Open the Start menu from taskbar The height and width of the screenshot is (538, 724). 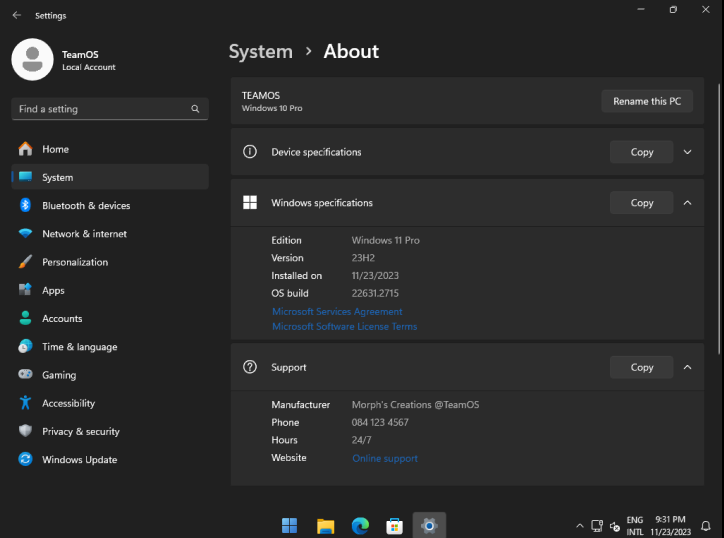pos(290,526)
